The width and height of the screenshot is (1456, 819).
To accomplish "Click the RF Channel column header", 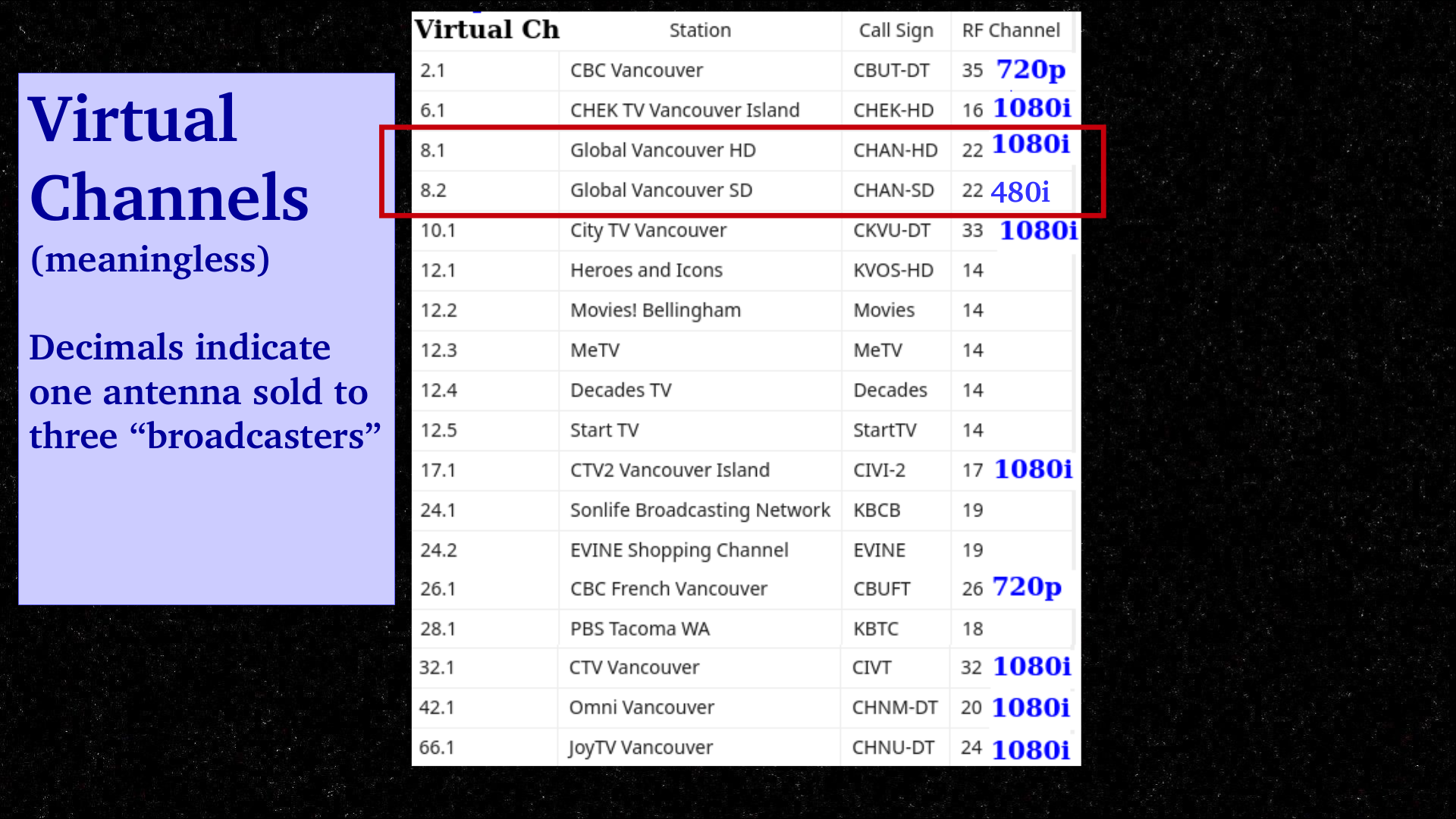I will [1011, 30].
